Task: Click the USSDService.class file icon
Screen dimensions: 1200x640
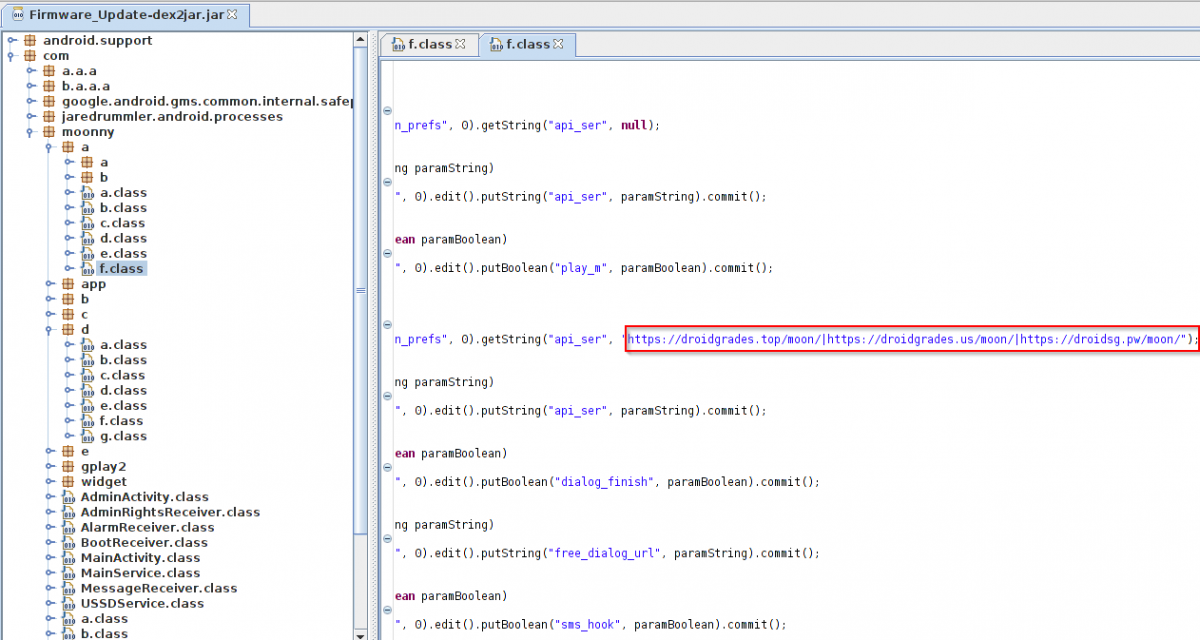Action: [x=69, y=603]
